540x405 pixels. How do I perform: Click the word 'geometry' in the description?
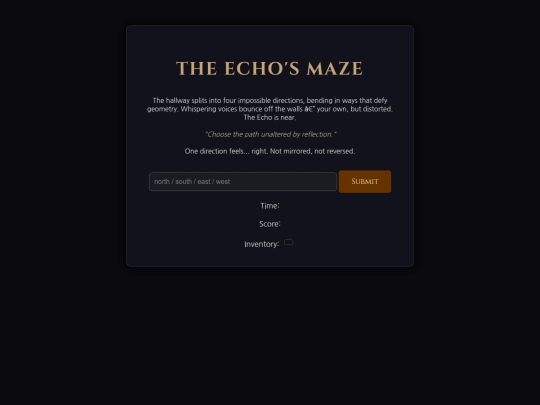tap(162, 109)
